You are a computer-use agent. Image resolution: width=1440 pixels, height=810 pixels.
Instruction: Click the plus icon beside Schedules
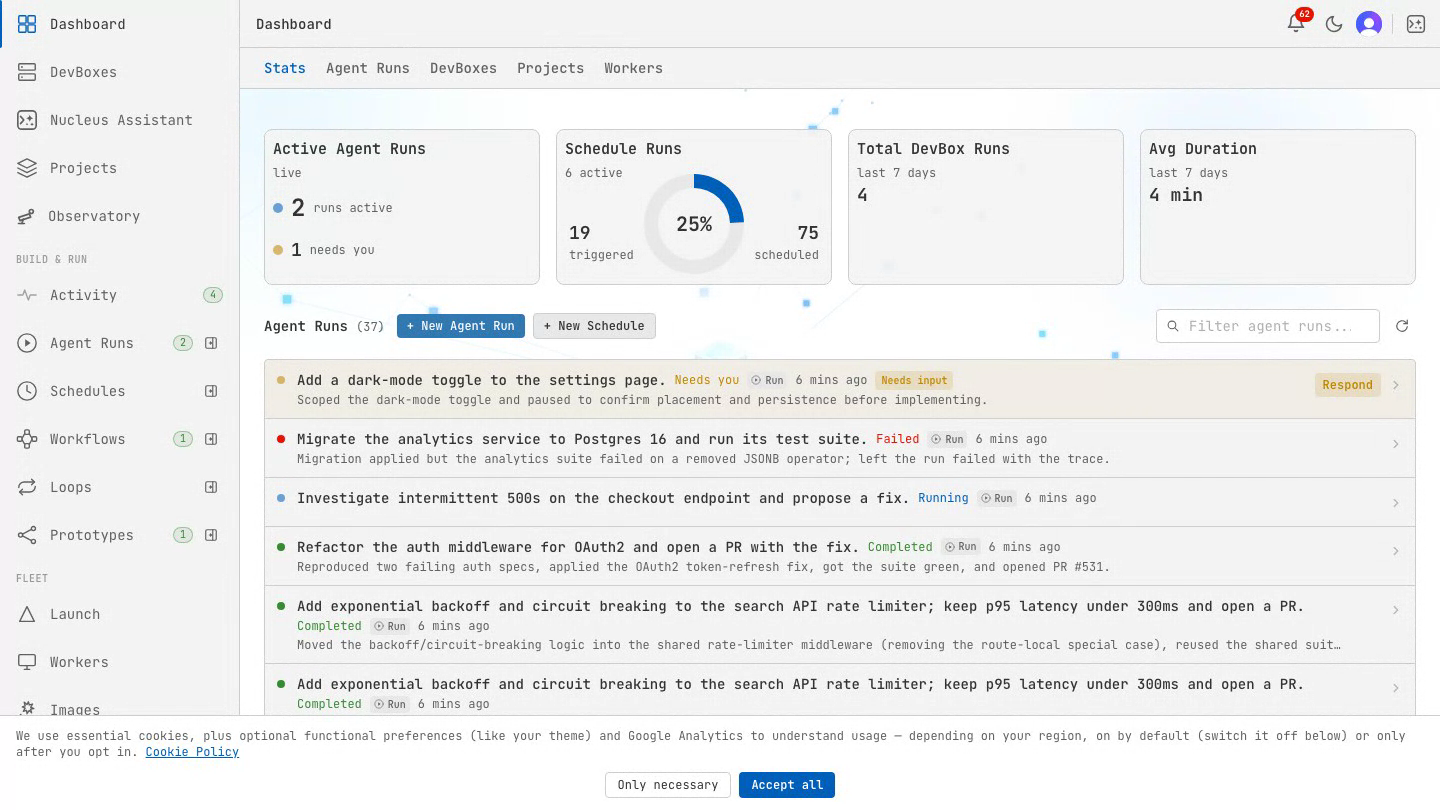211,391
